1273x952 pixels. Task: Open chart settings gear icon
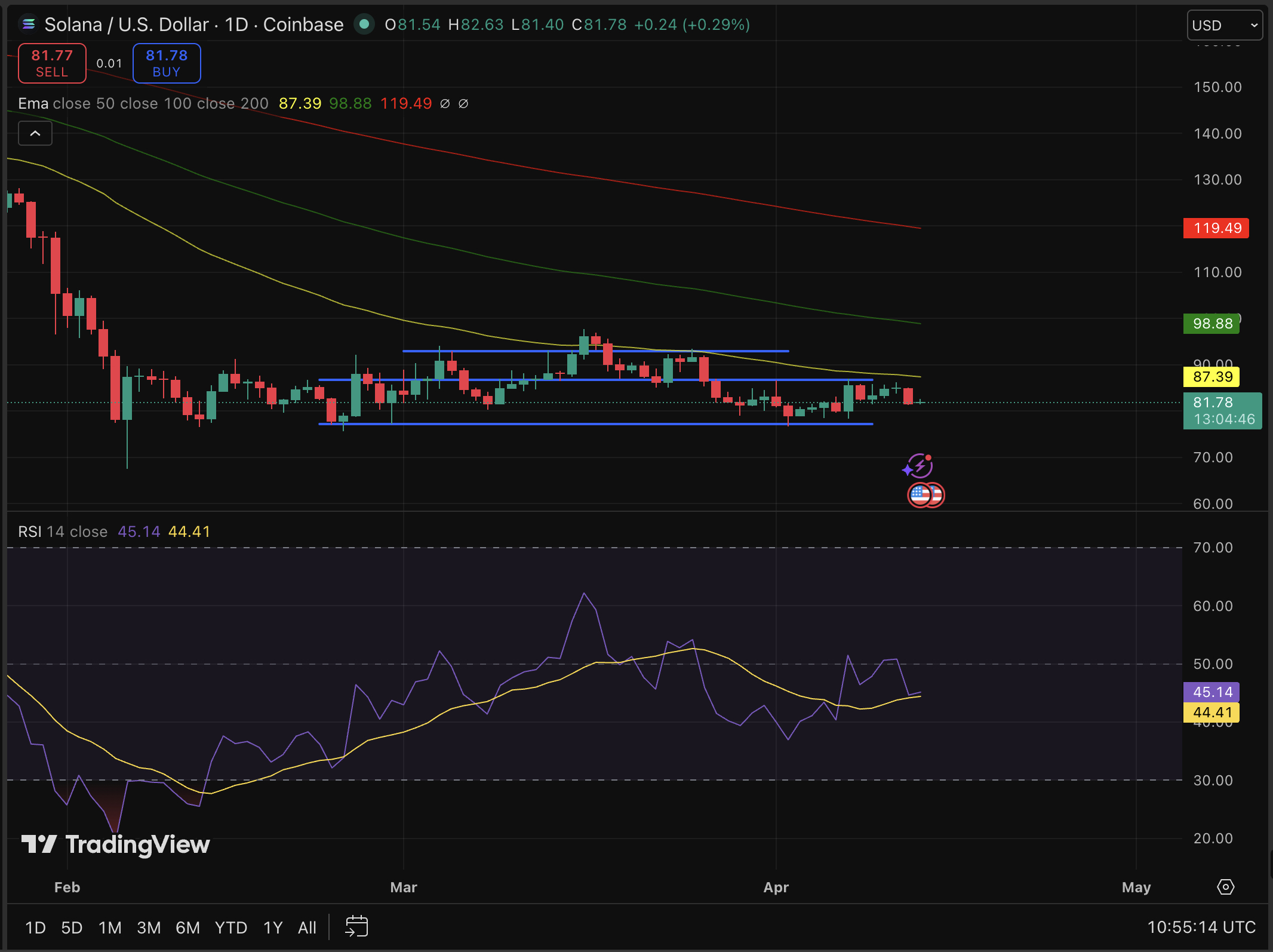(x=1225, y=887)
